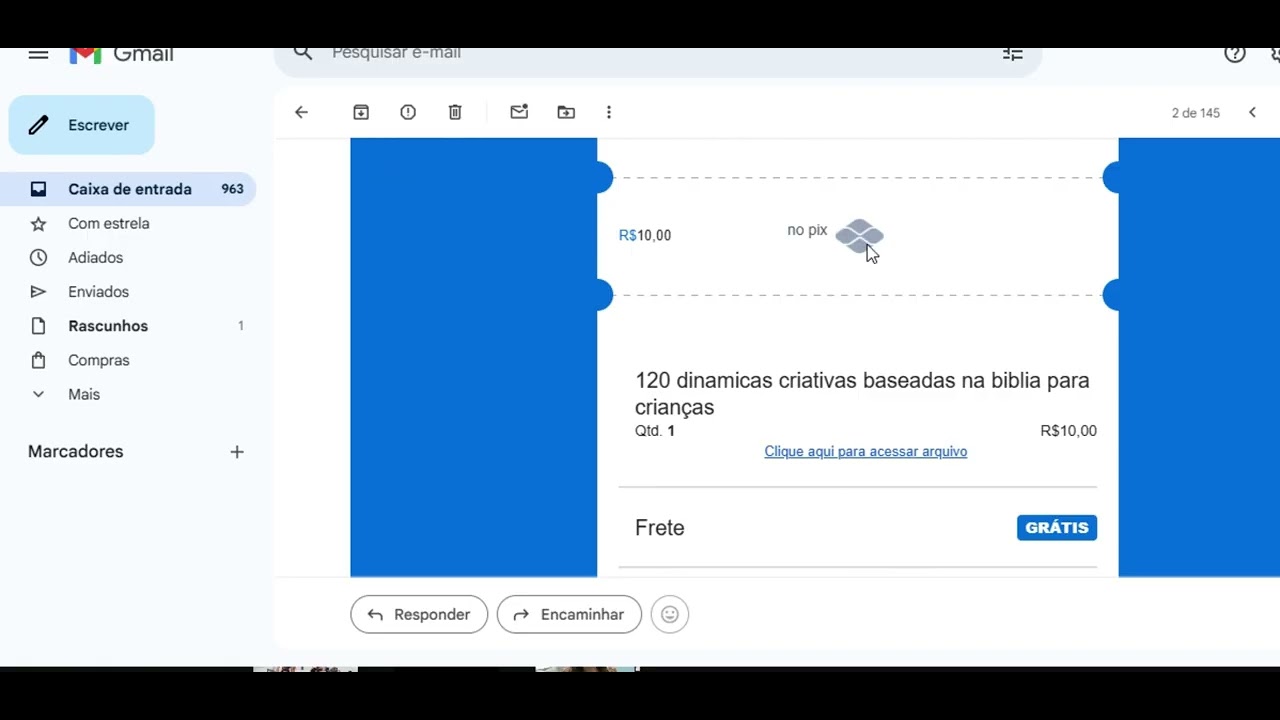Click the '2 de 145' counter text
This screenshot has height=720, width=1280.
tap(1196, 113)
